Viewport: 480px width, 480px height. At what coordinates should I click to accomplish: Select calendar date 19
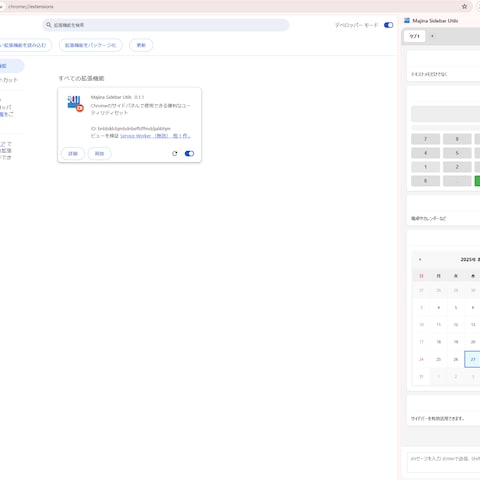(456, 342)
